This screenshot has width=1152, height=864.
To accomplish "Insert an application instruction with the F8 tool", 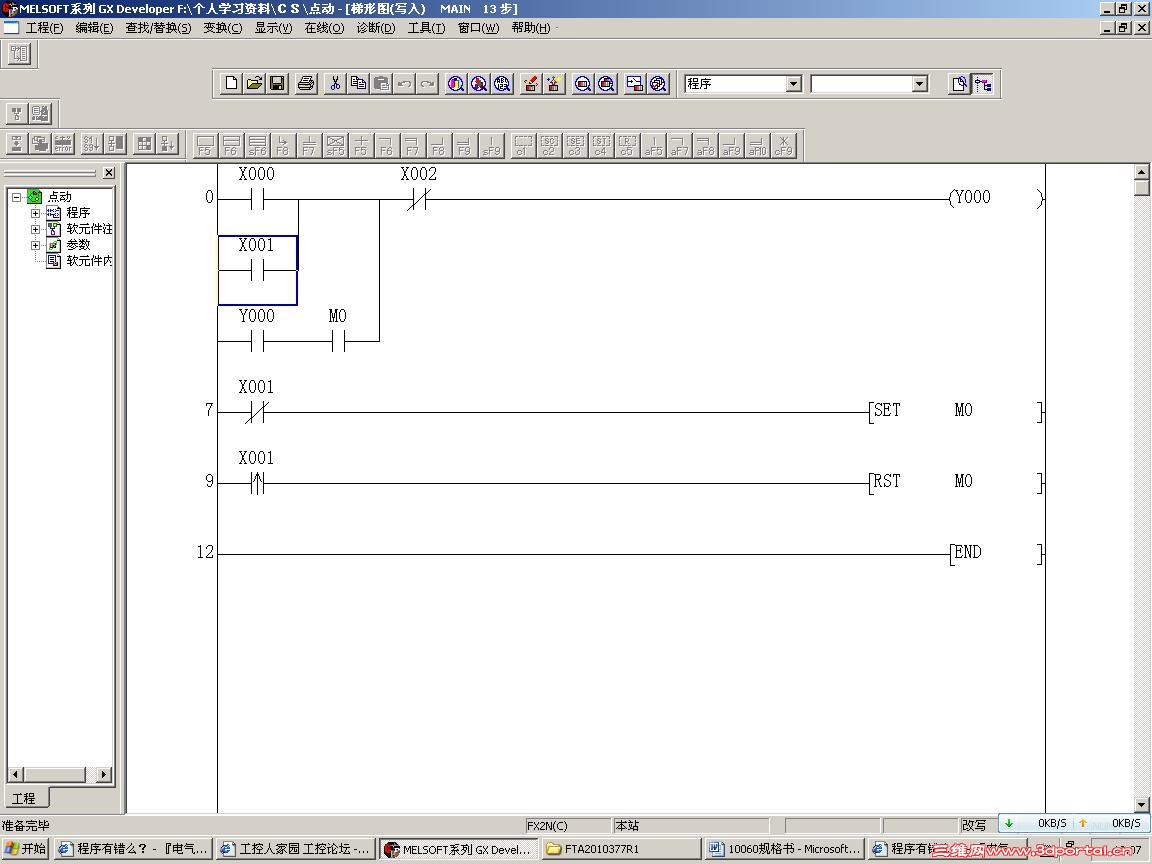I will [283, 144].
